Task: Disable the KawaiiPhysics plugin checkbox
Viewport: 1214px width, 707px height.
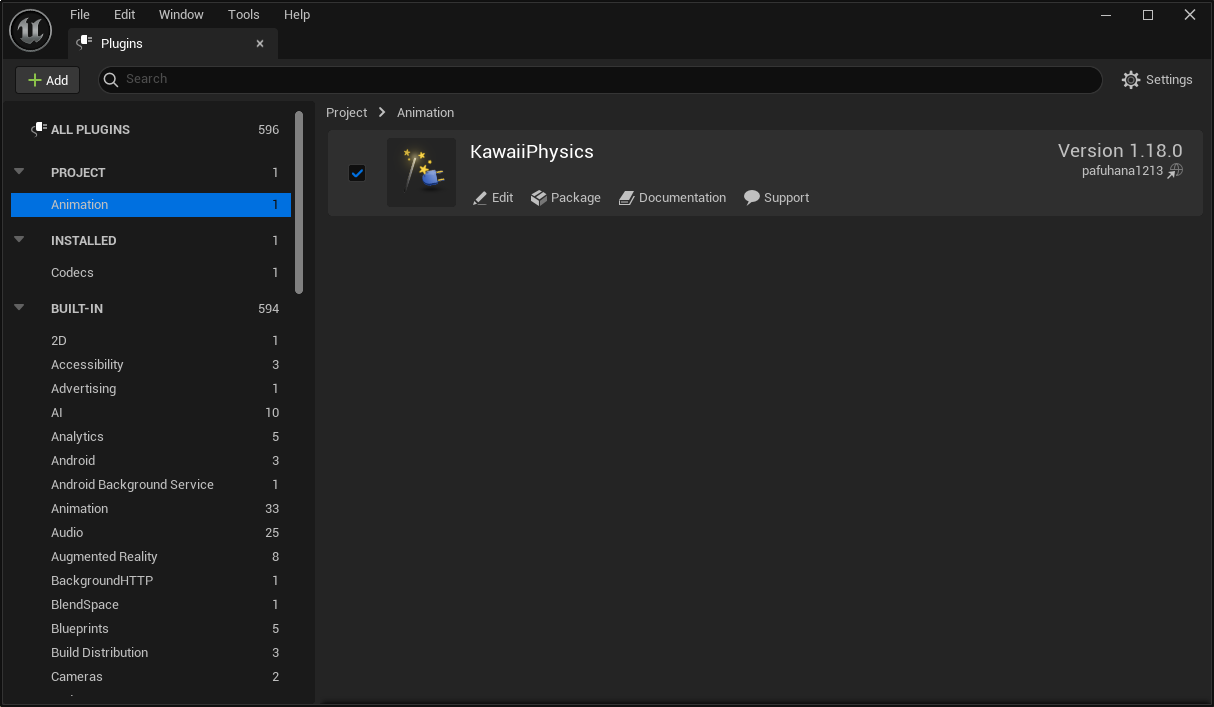Action: 357,173
